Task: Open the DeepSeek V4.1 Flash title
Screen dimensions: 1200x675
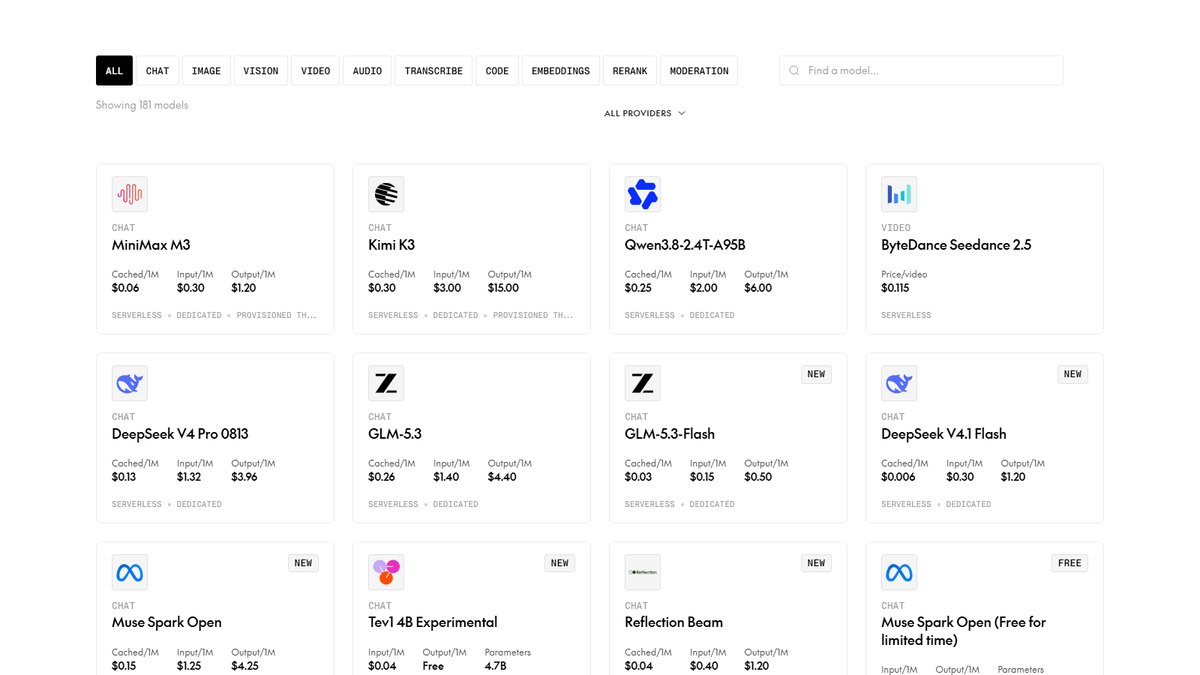Action: point(944,434)
